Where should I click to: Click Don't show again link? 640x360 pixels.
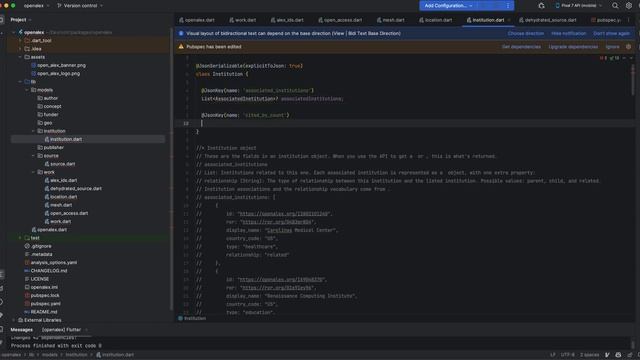tap(611, 33)
